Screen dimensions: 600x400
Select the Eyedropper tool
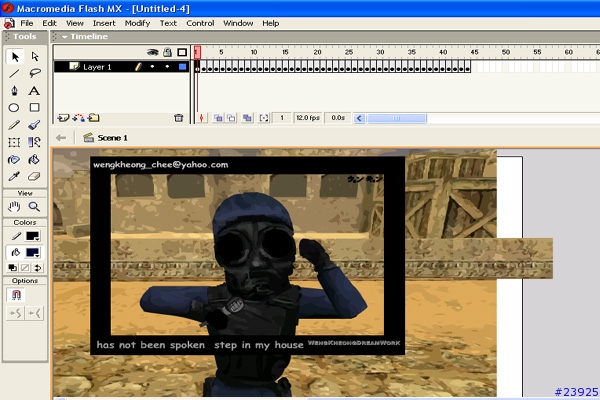[14, 176]
